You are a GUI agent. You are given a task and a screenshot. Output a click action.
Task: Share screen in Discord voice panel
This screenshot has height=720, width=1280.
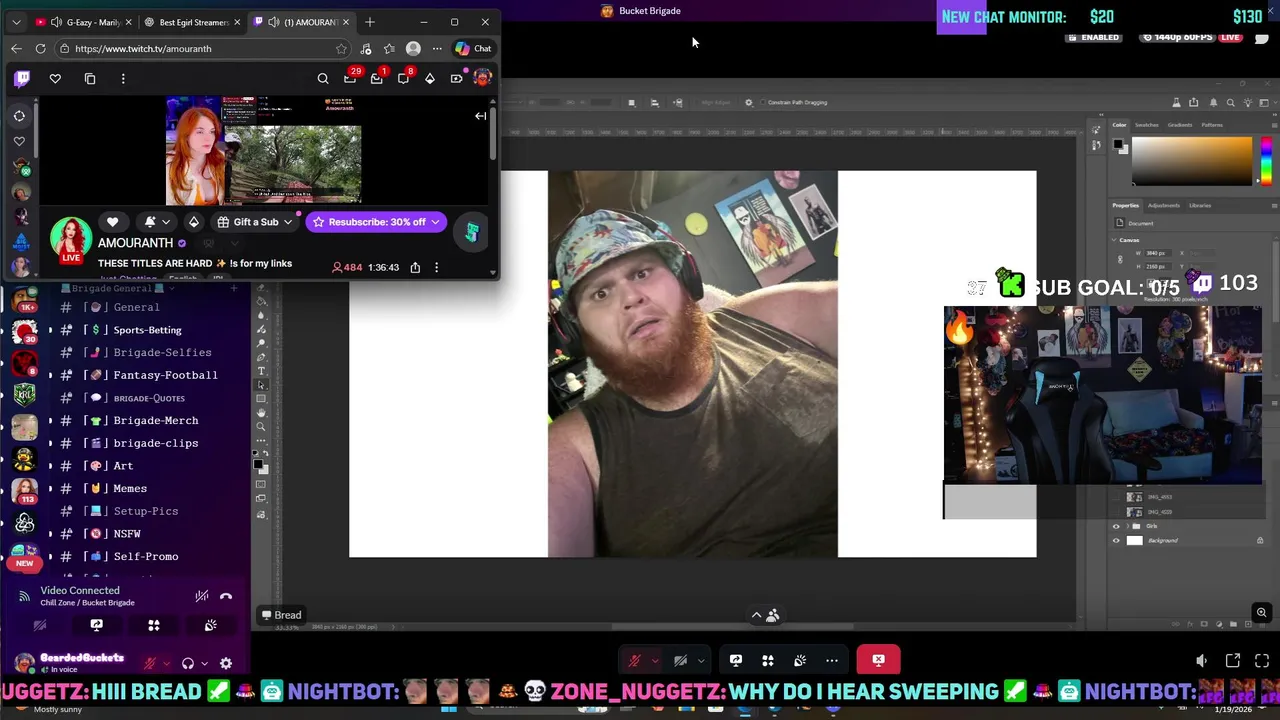[x=97, y=625]
